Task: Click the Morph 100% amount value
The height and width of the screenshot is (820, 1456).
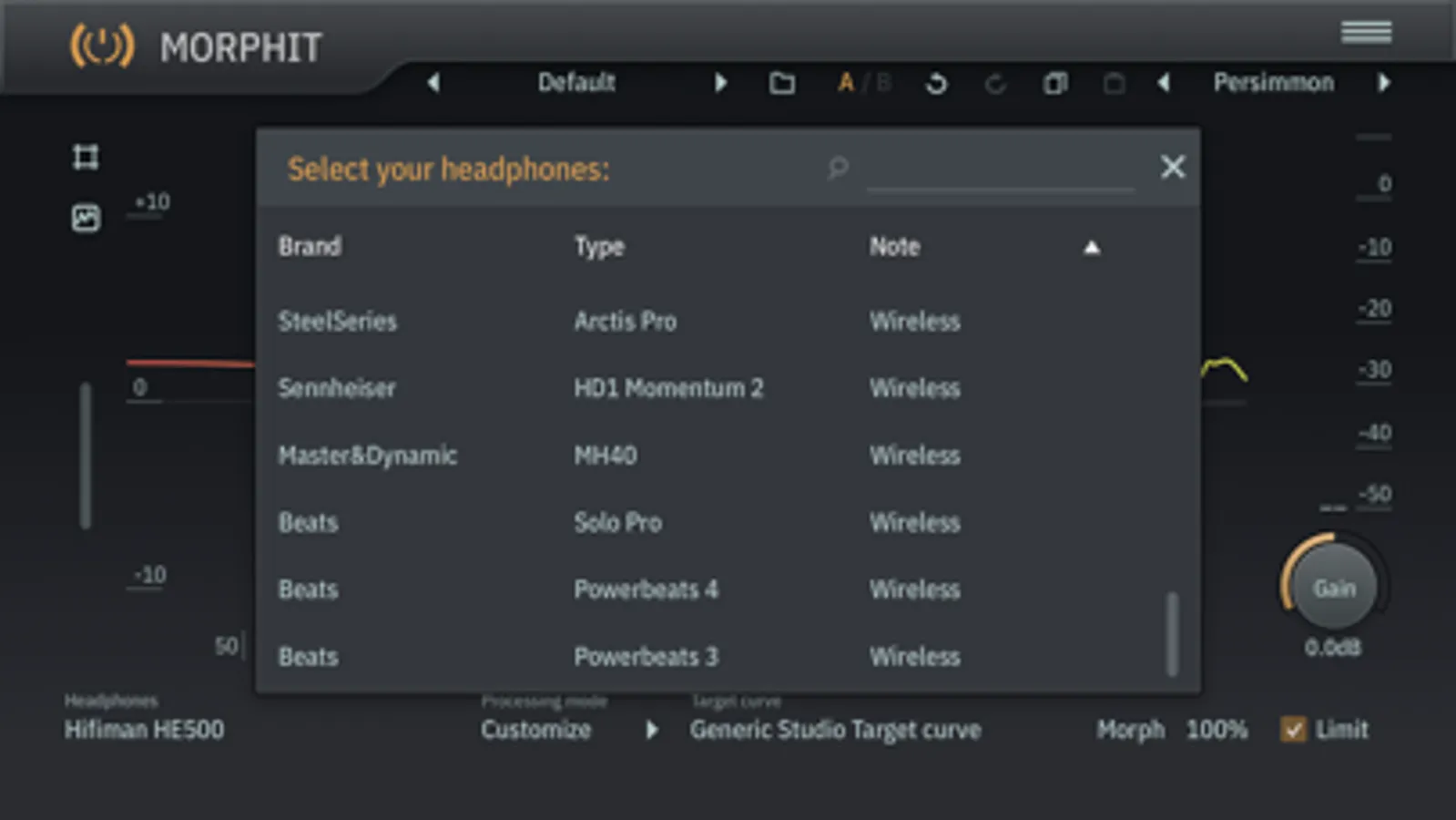Action: [x=1217, y=730]
